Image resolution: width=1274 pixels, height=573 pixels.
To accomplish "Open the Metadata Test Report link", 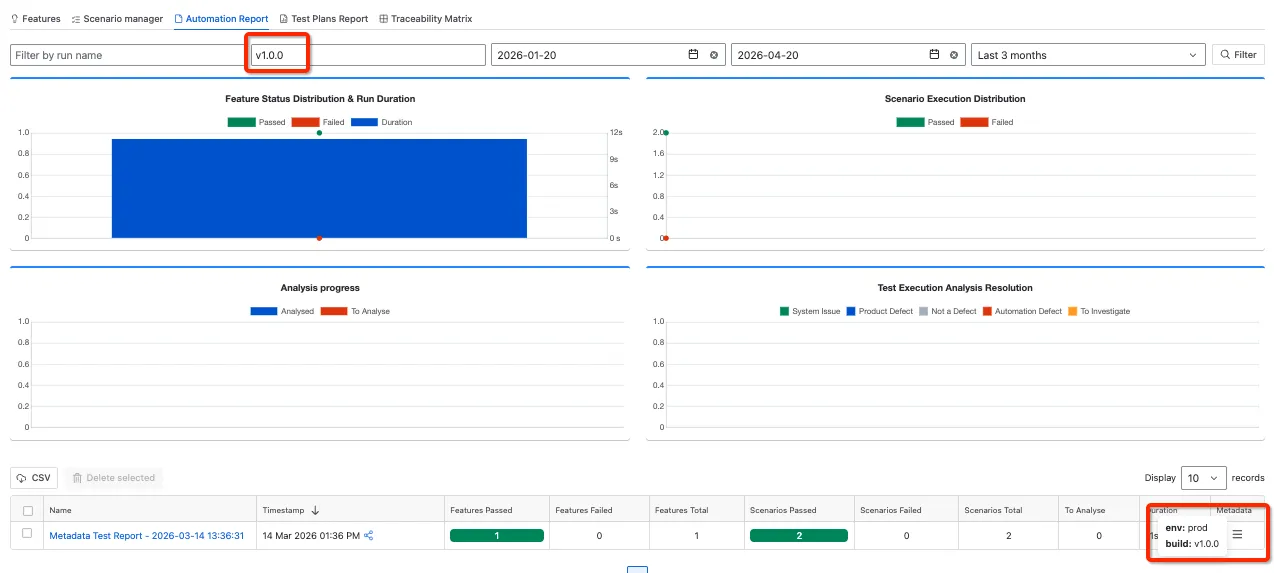I will tap(147, 535).
